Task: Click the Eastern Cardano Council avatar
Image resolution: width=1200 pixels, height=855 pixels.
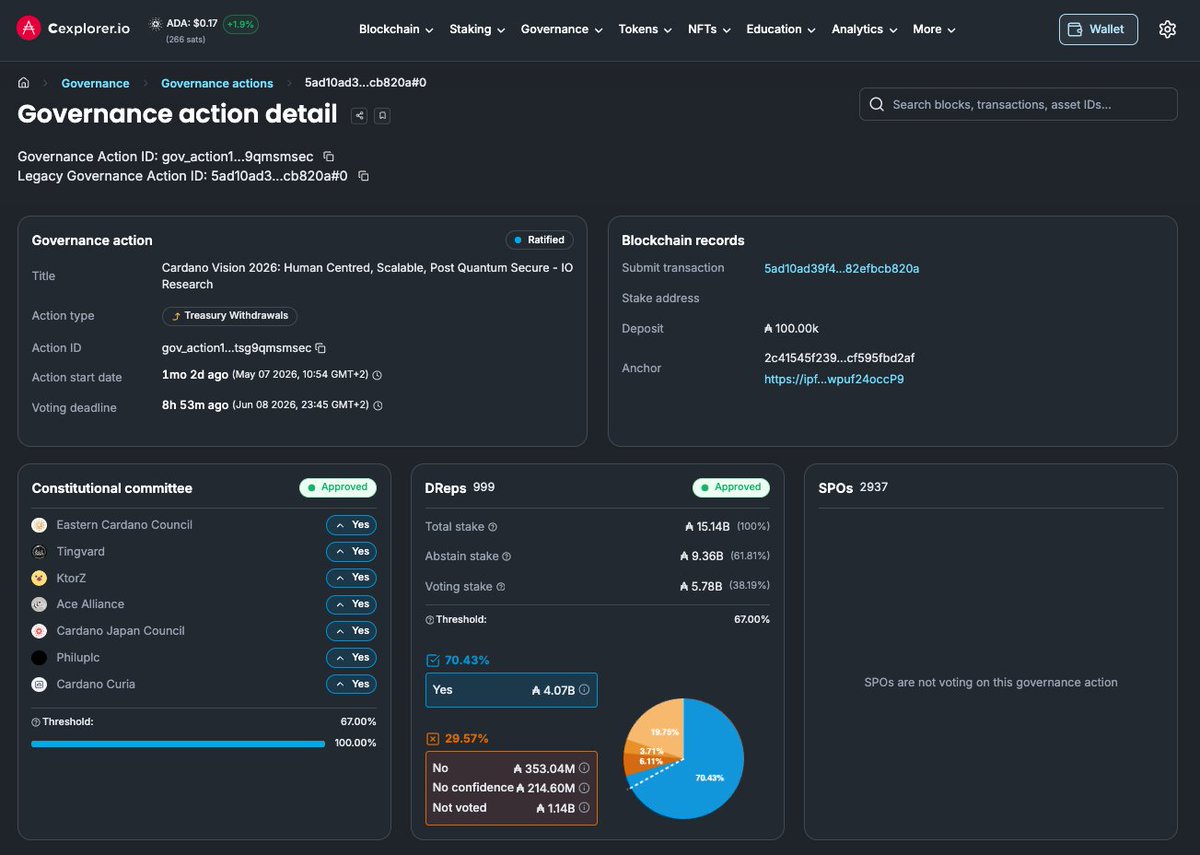Action: pos(39,525)
